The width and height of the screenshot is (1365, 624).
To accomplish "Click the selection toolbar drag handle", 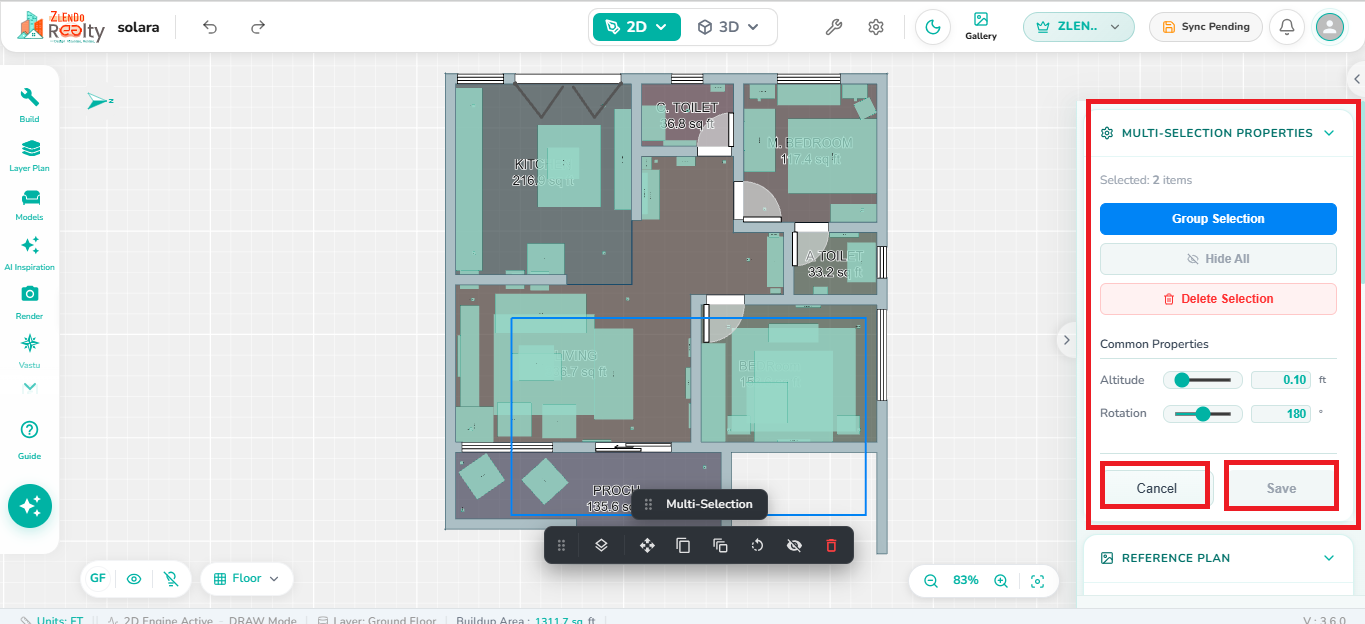I will pyautogui.click(x=561, y=545).
